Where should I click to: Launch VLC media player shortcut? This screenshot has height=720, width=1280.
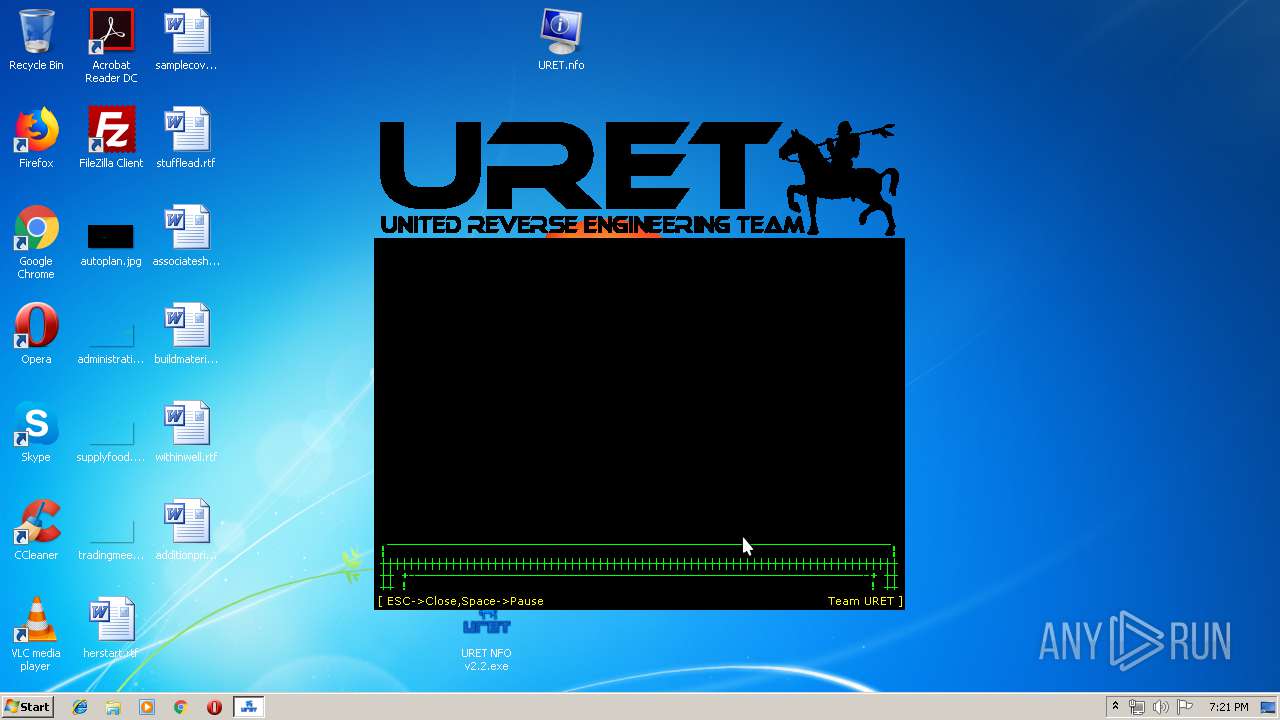(36, 634)
